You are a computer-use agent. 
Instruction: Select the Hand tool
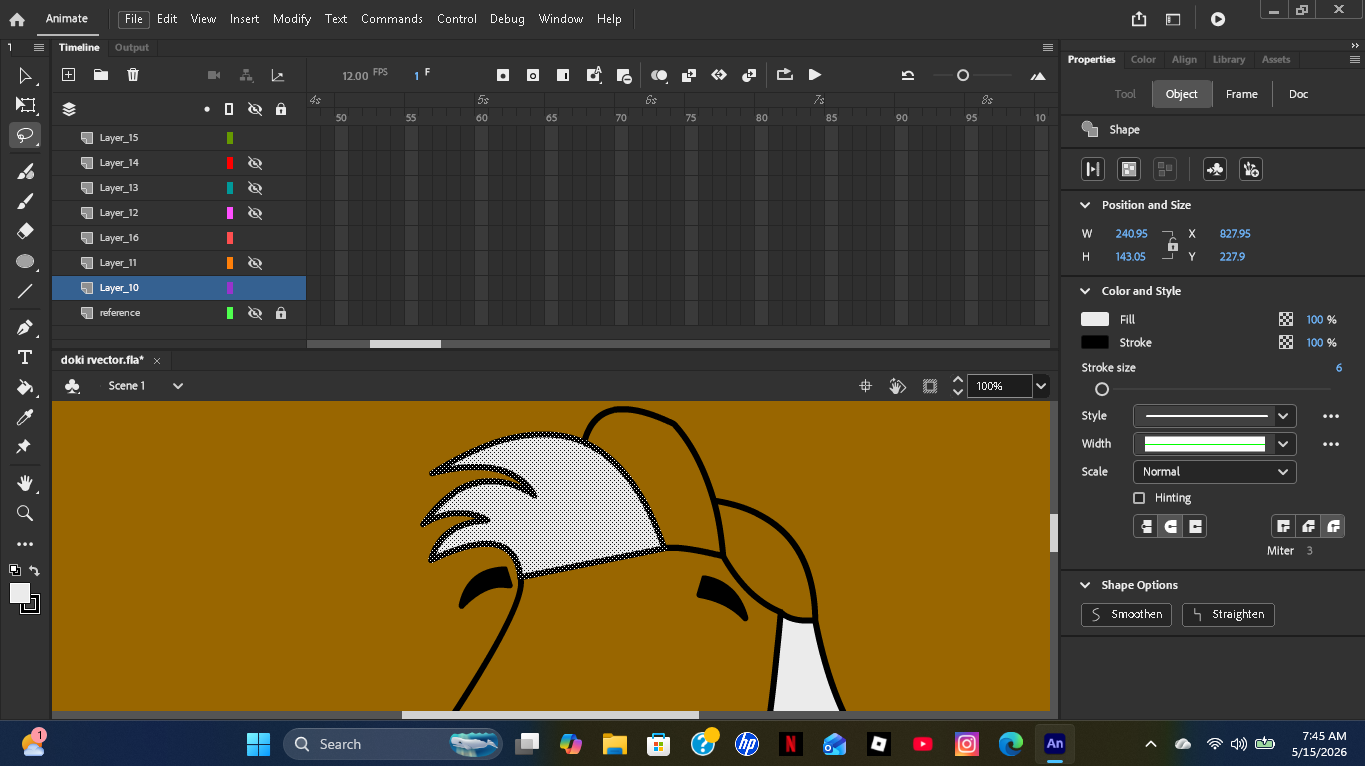point(25,483)
